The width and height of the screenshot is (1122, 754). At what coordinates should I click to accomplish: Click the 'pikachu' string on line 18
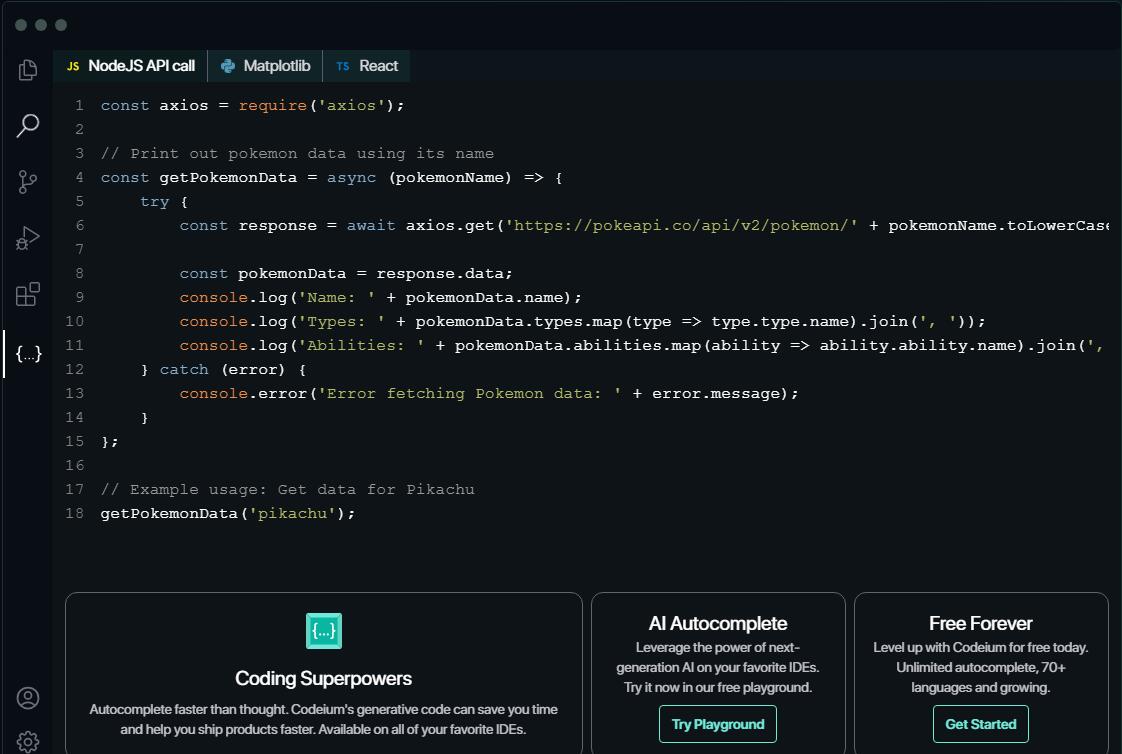(292, 513)
